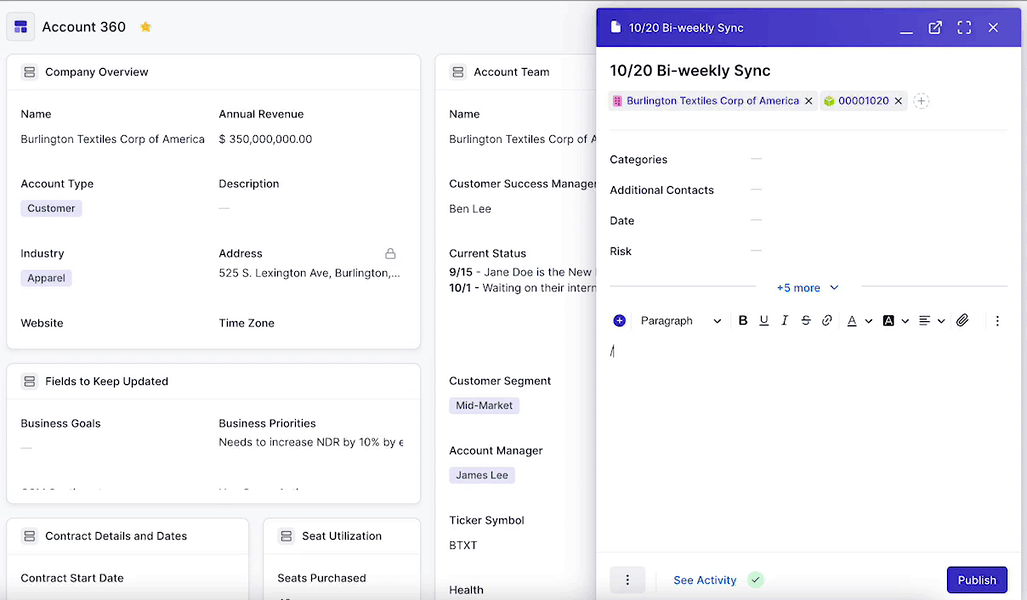Image resolution: width=1027 pixels, height=600 pixels.
Task: Open the alignment dropdown arrow
Action: (x=941, y=321)
